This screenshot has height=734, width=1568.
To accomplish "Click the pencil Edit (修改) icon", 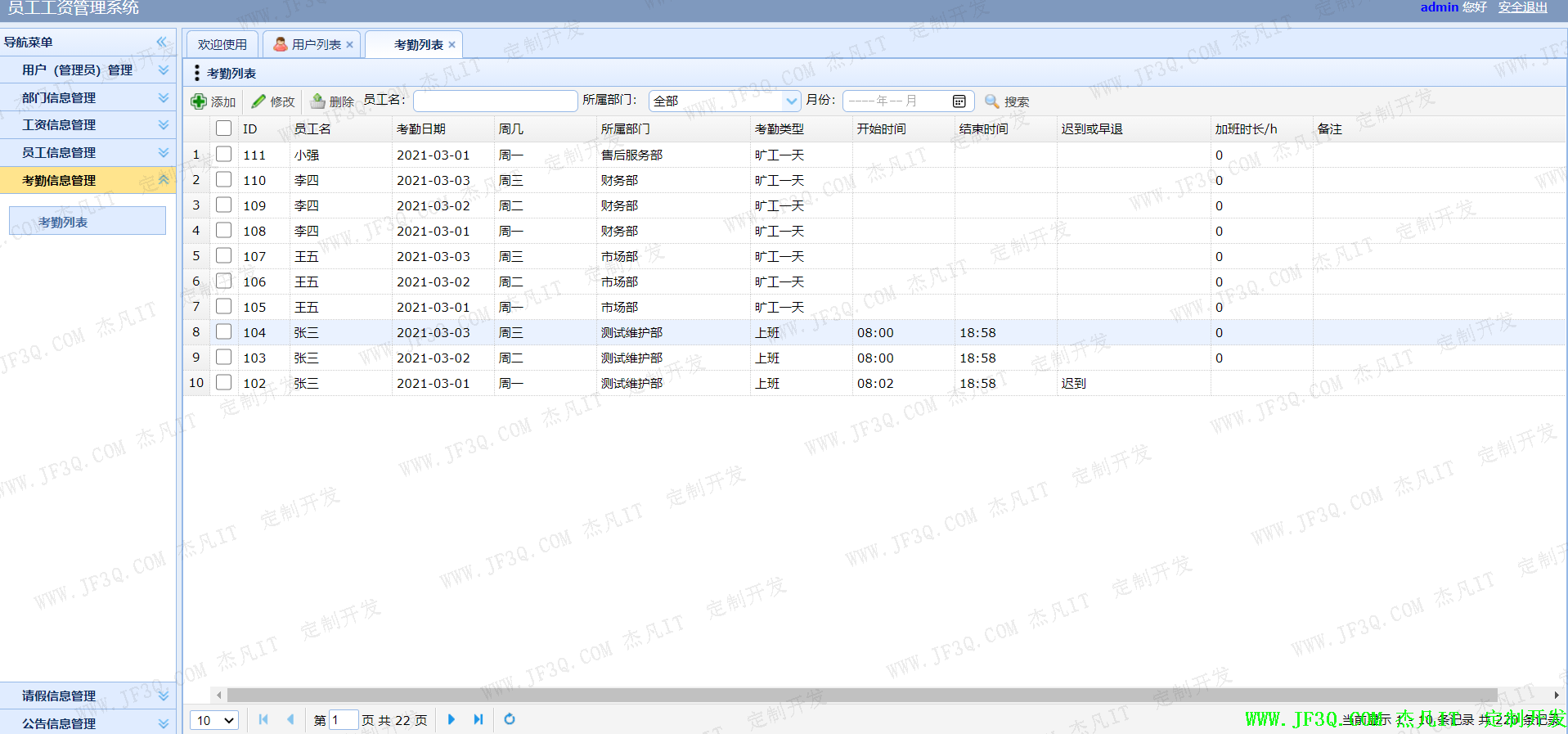I will (259, 101).
